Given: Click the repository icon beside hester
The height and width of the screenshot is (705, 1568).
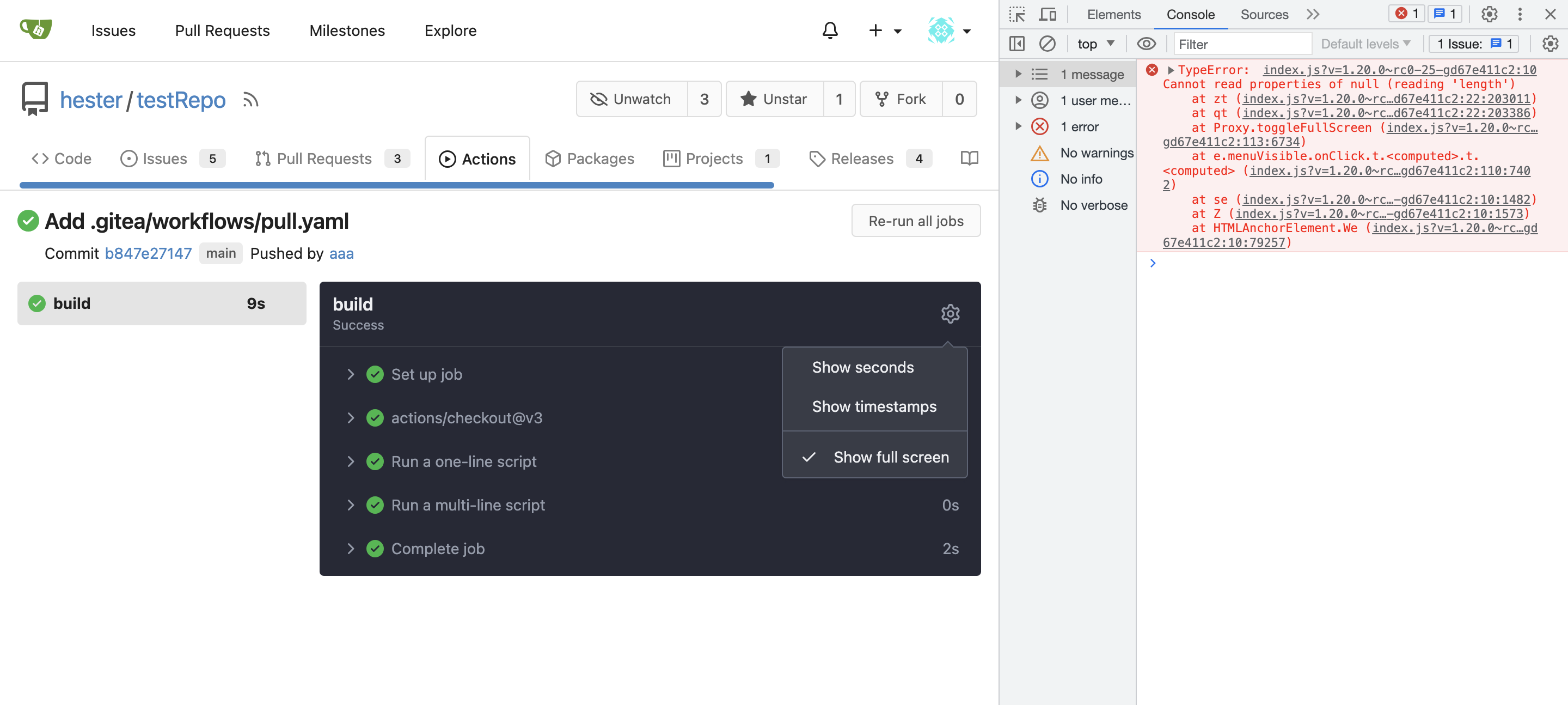Looking at the screenshot, I should (x=35, y=99).
